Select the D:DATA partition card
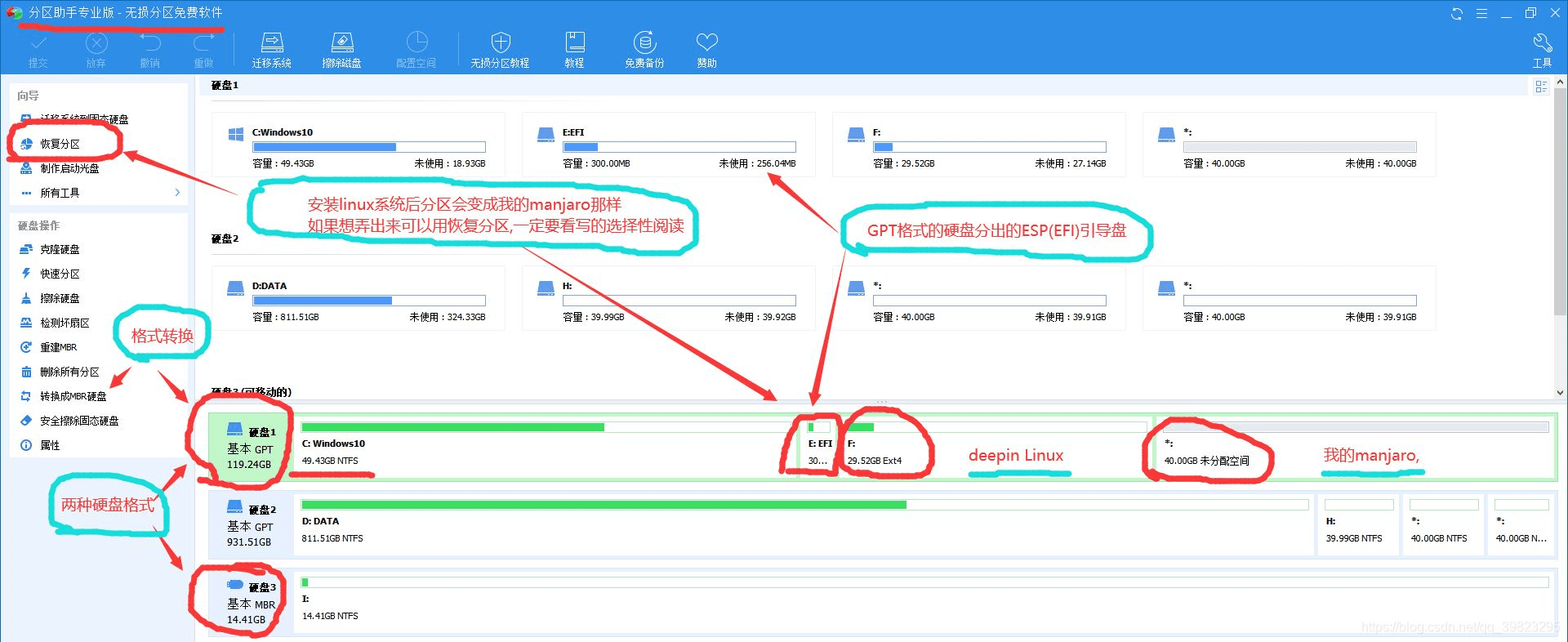This screenshot has height=642, width=1568. [358, 299]
